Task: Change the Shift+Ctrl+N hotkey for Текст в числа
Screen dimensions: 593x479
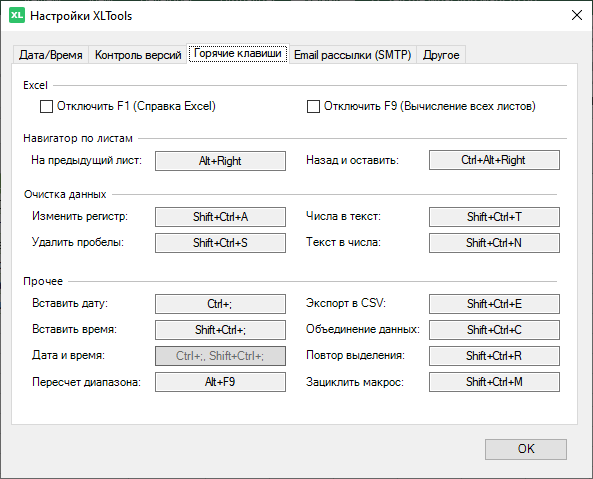Action: point(494,243)
